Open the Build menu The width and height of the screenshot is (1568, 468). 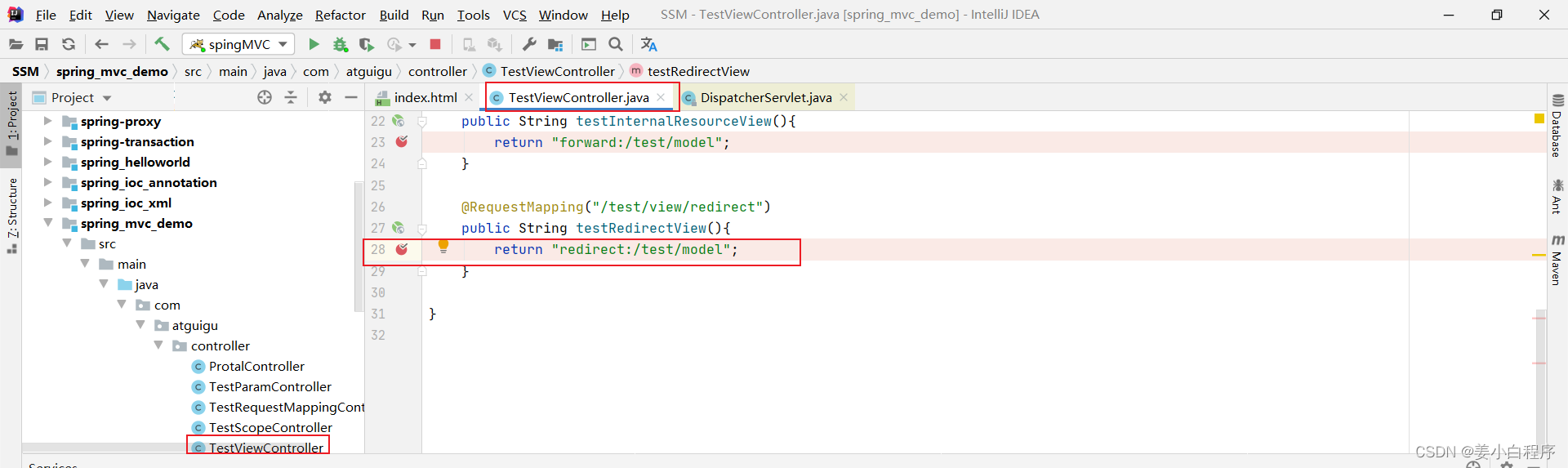(394, 15)
